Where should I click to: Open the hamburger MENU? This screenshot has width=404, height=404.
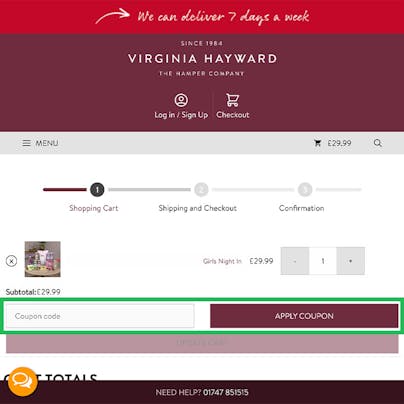click(40, 143)
